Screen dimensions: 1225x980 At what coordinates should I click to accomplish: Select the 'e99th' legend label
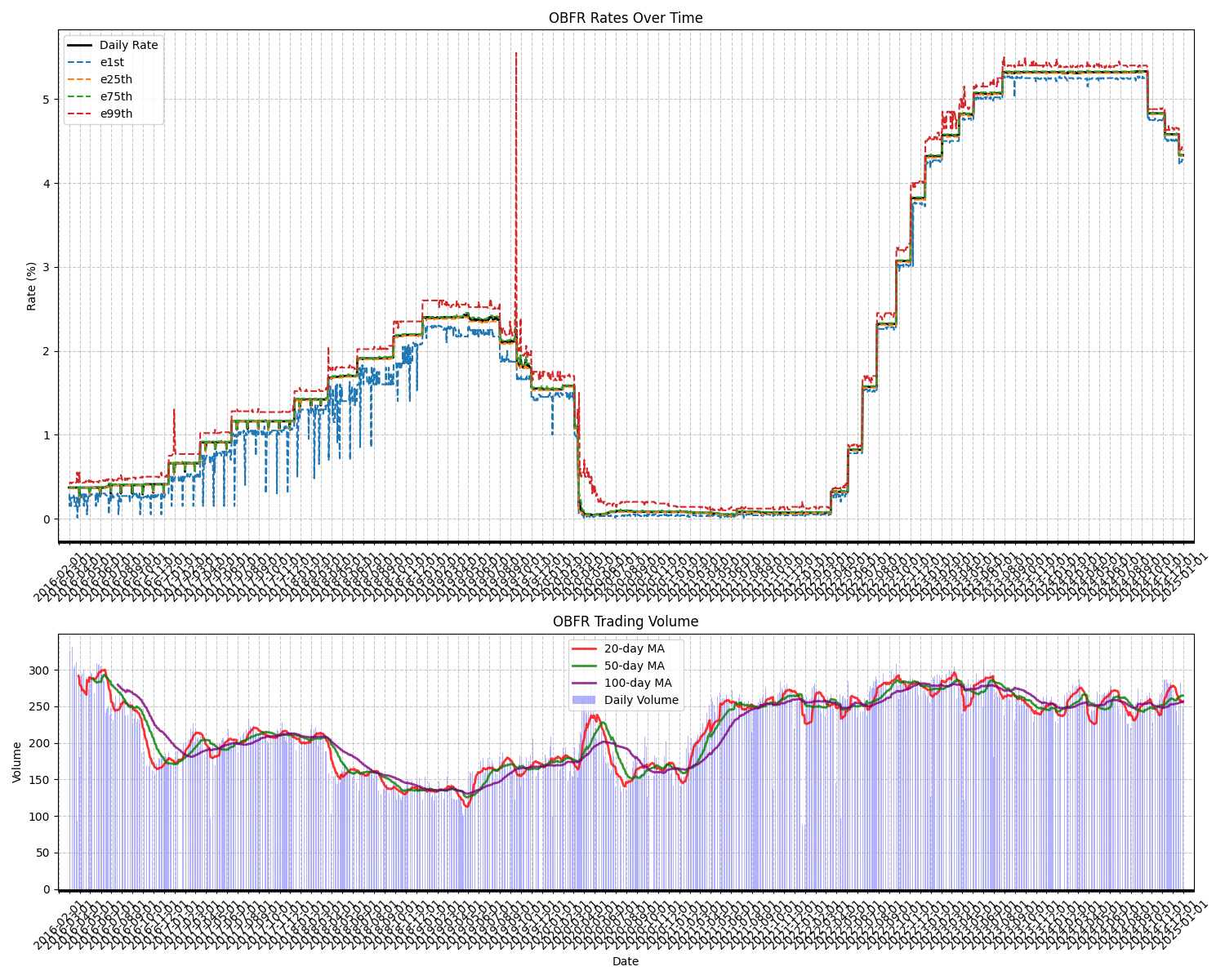[116, 114]
